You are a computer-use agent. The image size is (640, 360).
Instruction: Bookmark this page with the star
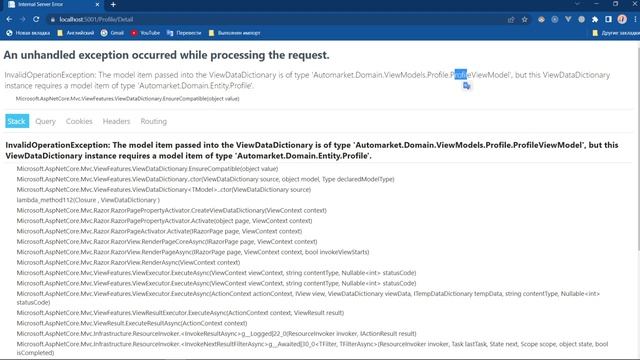(x=524, y=20)
